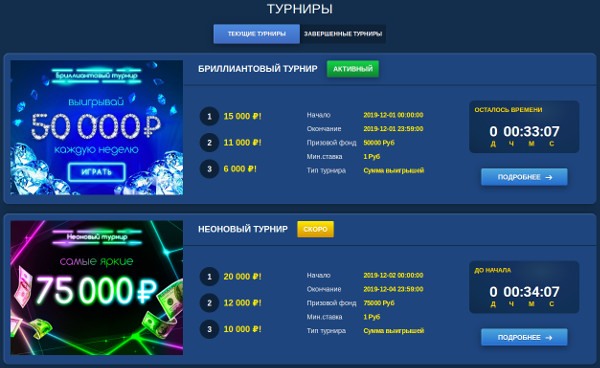Open the Завершенные турниры tab
Screen dimensions: 600x368
(343, 34)
